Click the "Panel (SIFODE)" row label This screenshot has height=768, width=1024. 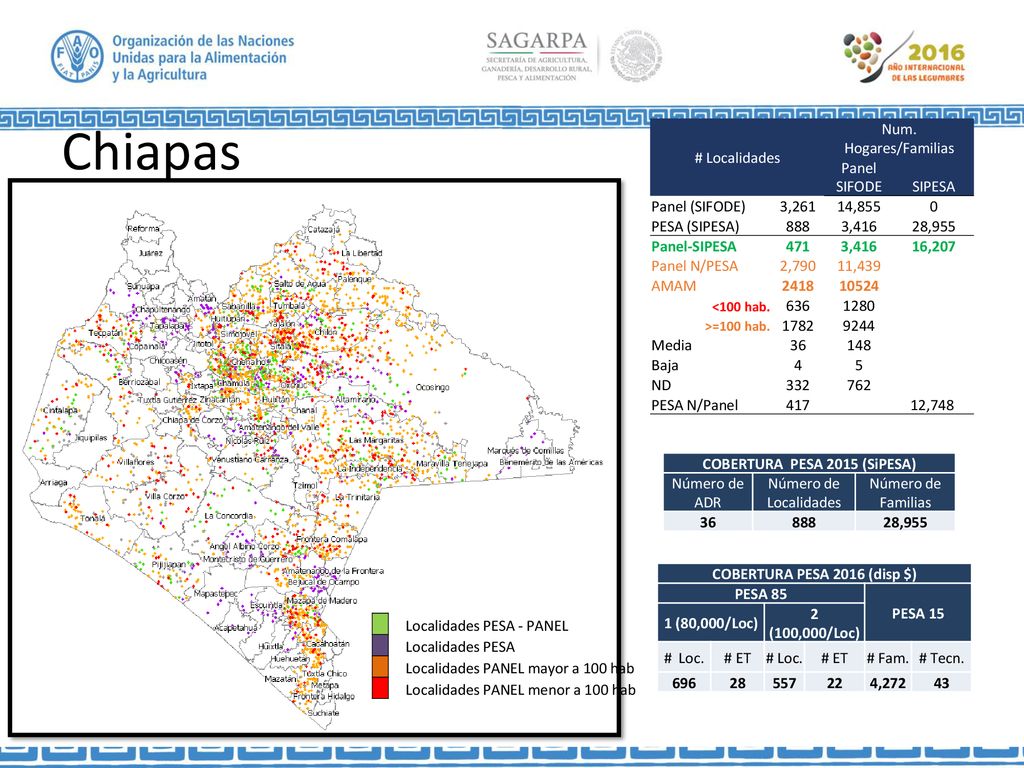(x=698, y=207)
